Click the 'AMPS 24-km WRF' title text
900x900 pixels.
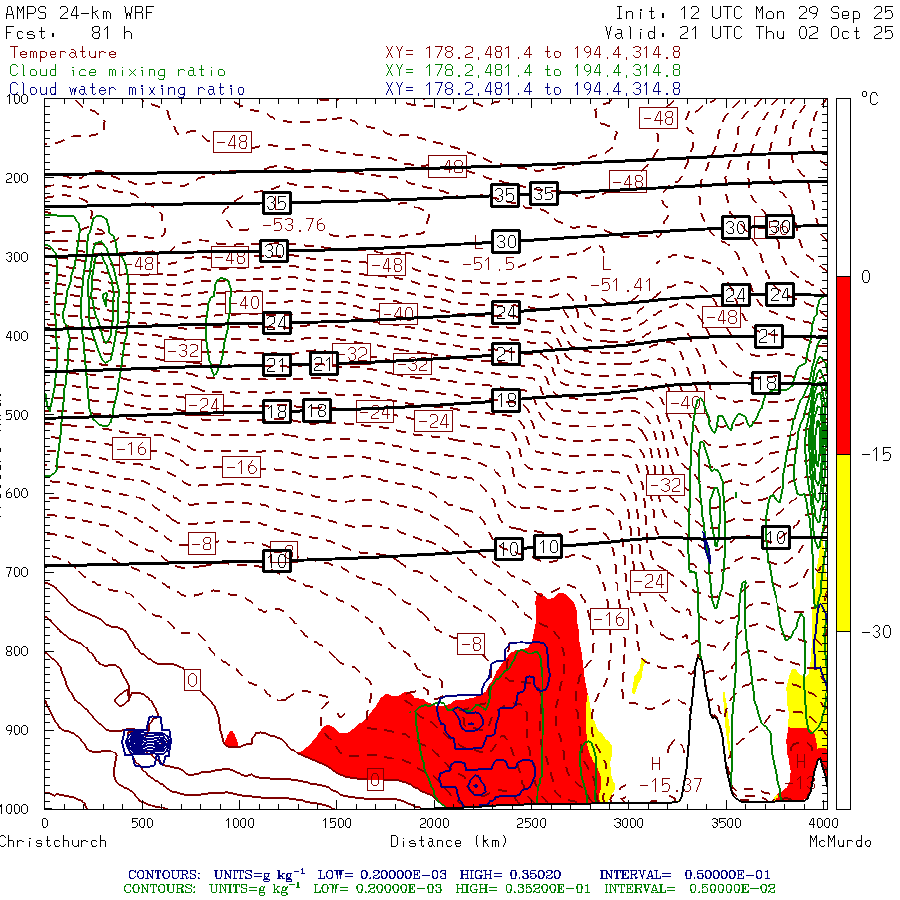point(79,13)
